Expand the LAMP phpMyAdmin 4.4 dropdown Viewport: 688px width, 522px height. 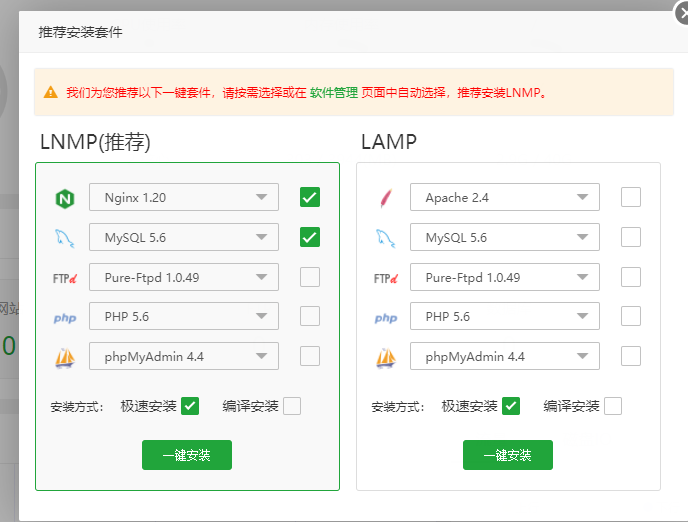click(x=505, y=356)
